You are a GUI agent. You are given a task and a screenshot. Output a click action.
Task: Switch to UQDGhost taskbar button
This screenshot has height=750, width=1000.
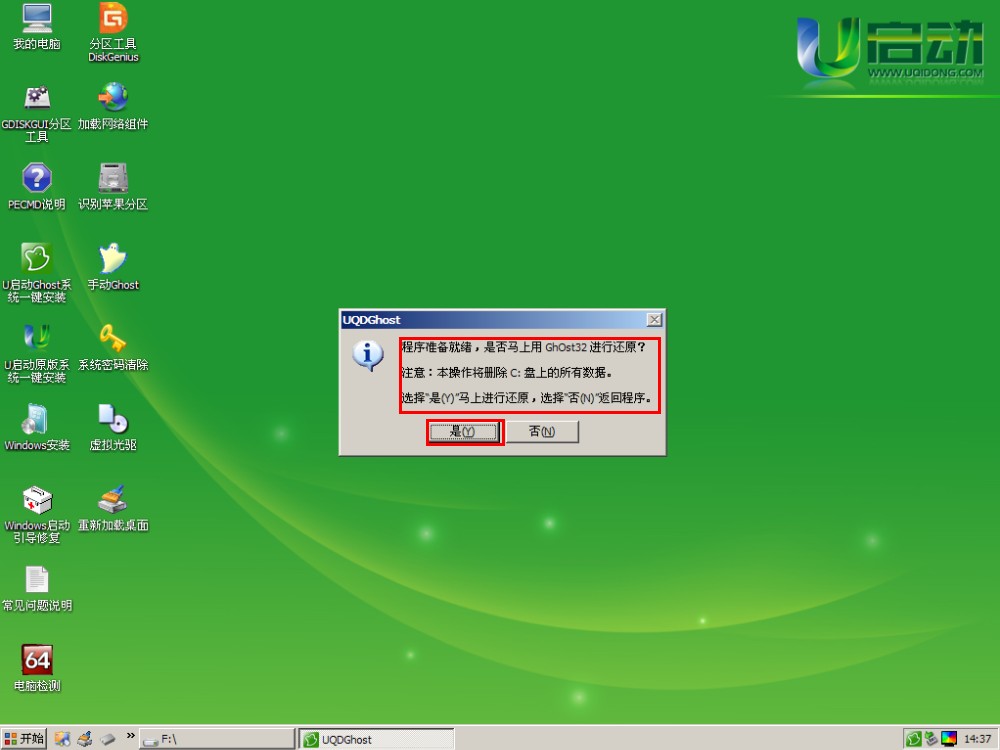point(377,739)
